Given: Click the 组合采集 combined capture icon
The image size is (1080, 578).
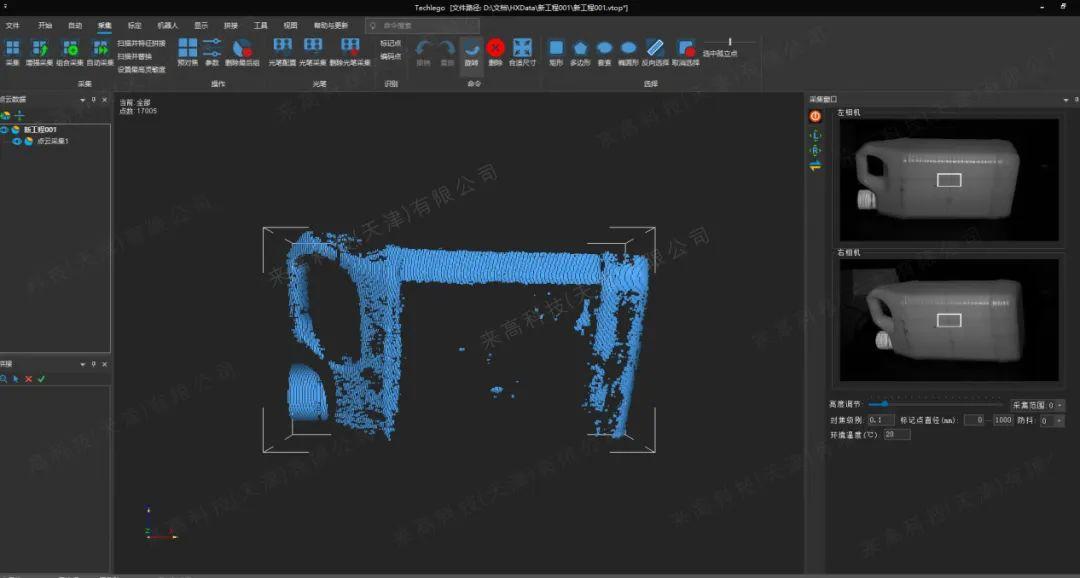Looking at the screenshot, I should point(70,48).
